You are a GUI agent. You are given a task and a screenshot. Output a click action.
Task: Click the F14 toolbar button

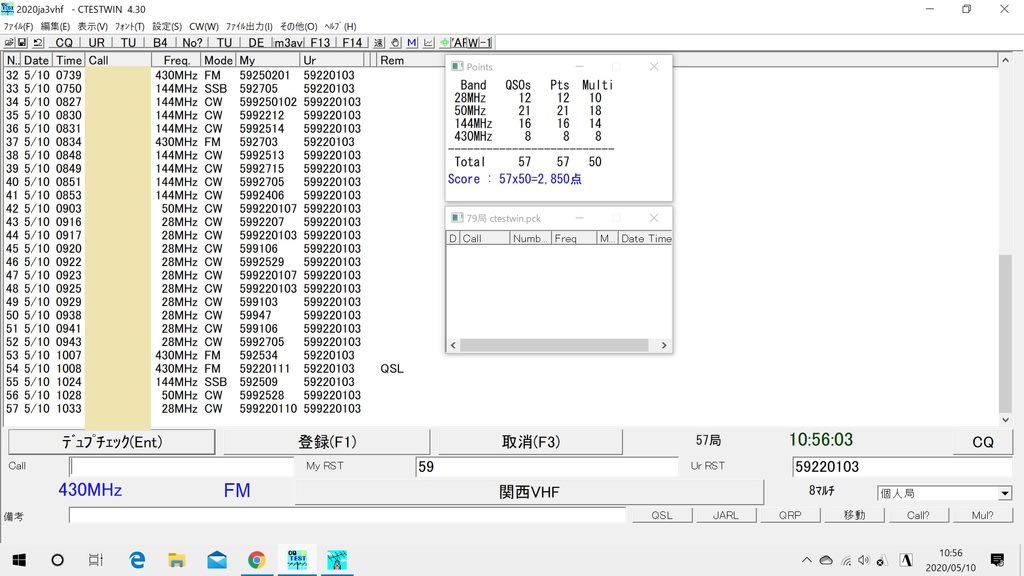[x=352, y=42]
